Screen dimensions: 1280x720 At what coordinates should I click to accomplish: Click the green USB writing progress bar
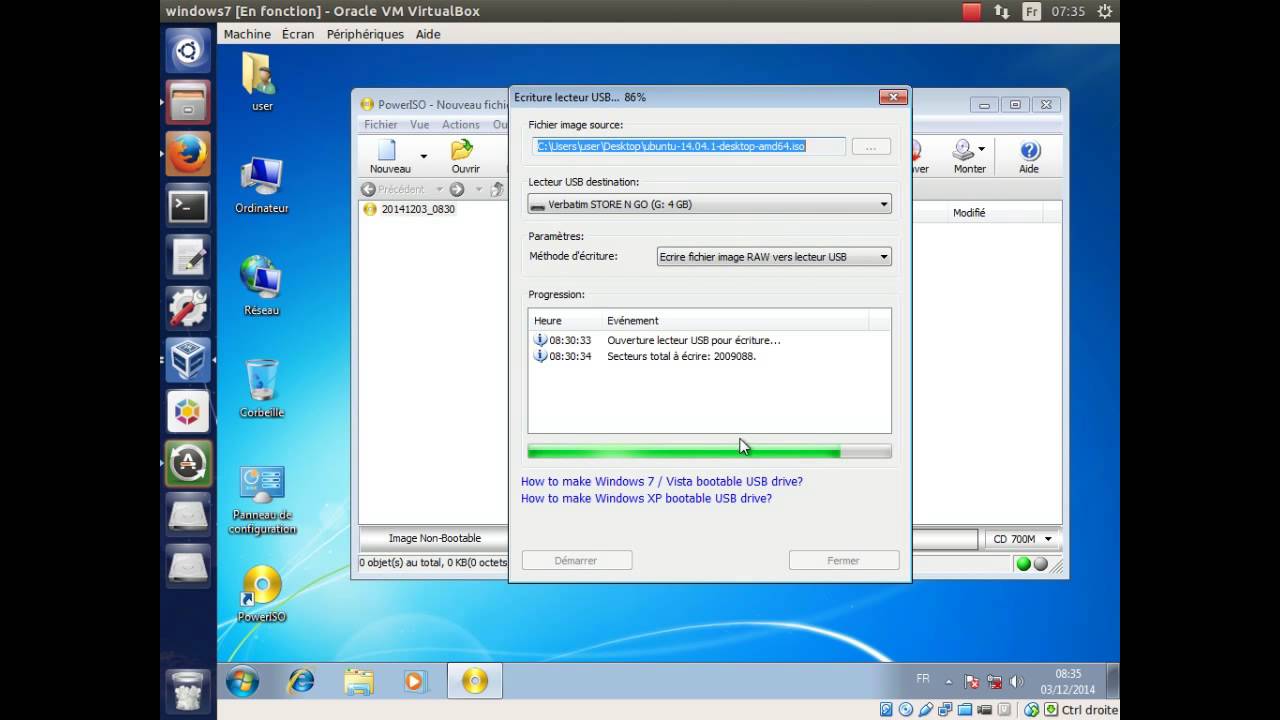coord(709,452)
